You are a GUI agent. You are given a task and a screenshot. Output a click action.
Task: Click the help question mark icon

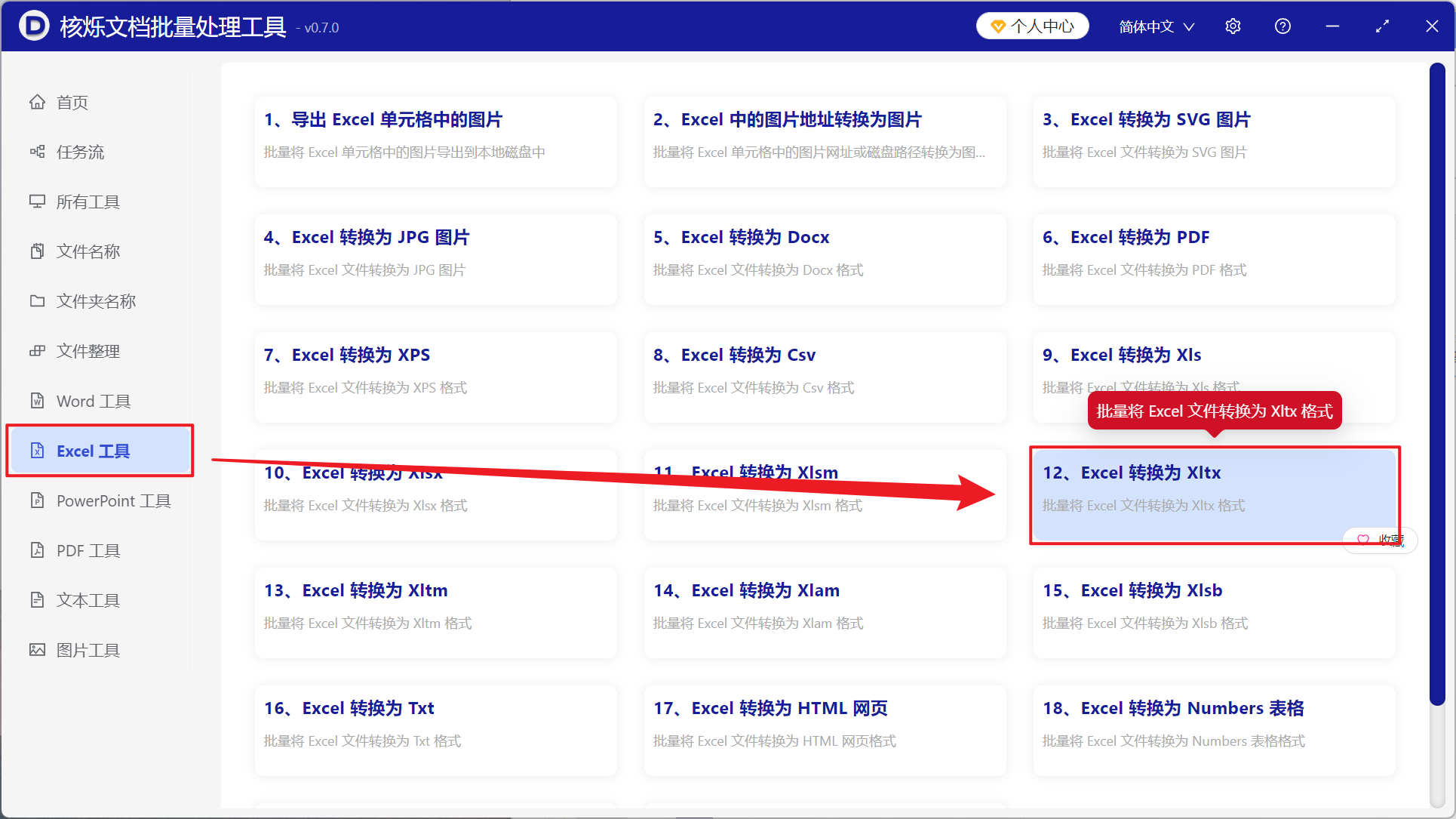1282,26
